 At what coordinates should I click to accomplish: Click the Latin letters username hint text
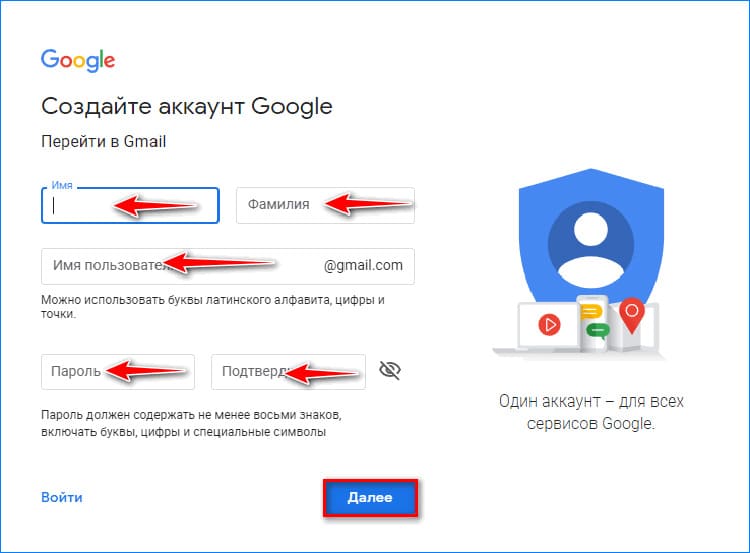click(x=213, y=307)
